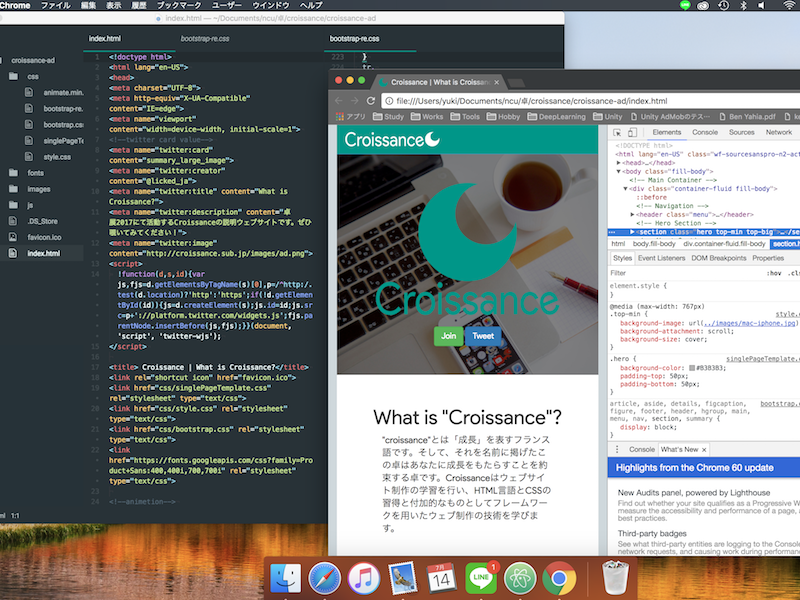Click the blue Tweet button
Viewport: 800px width, 600px height.
[483, 336]
